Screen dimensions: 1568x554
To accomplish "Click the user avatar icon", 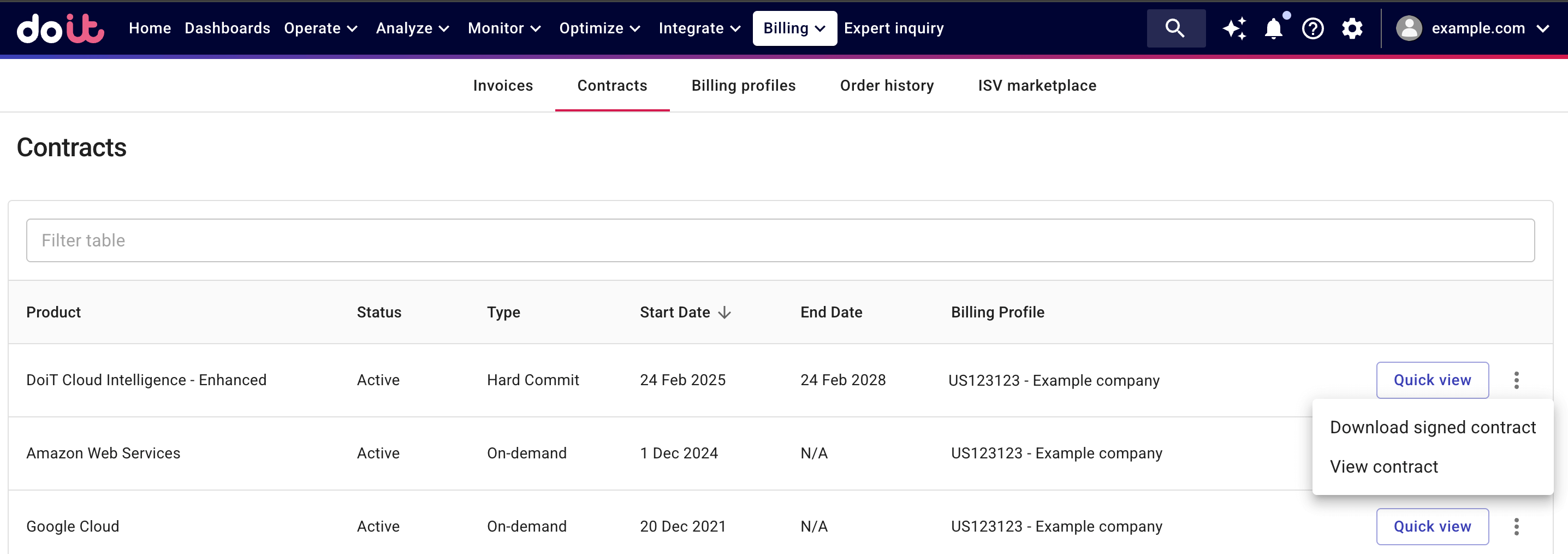I will [x=1409, y=28].
